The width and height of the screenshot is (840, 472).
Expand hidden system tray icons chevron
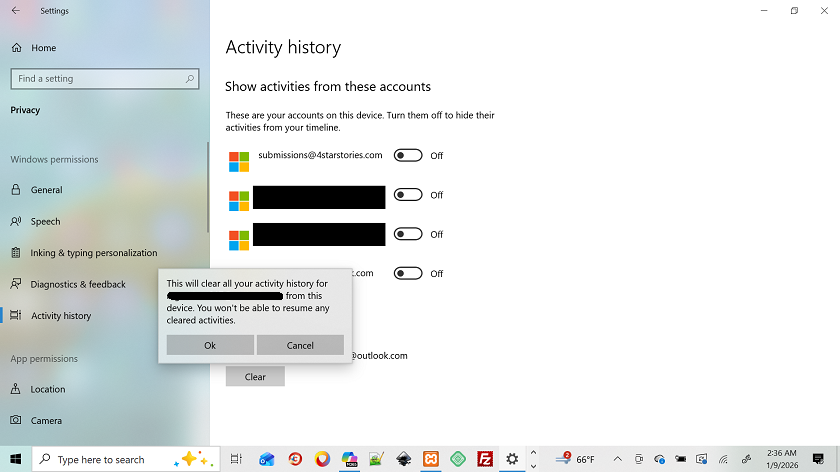click(x=617, y=459)
